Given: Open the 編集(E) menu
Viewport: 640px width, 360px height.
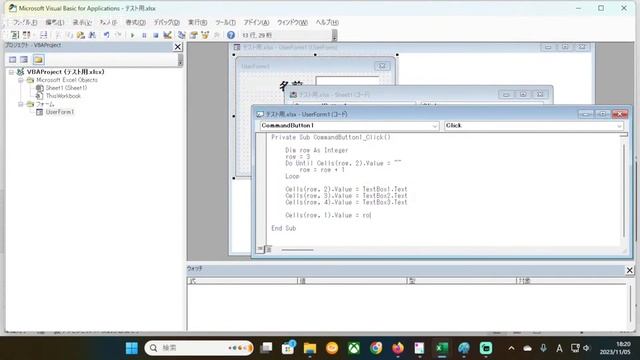Looking at the screenshot, I should pyautogui.click(x=54, y=22).
